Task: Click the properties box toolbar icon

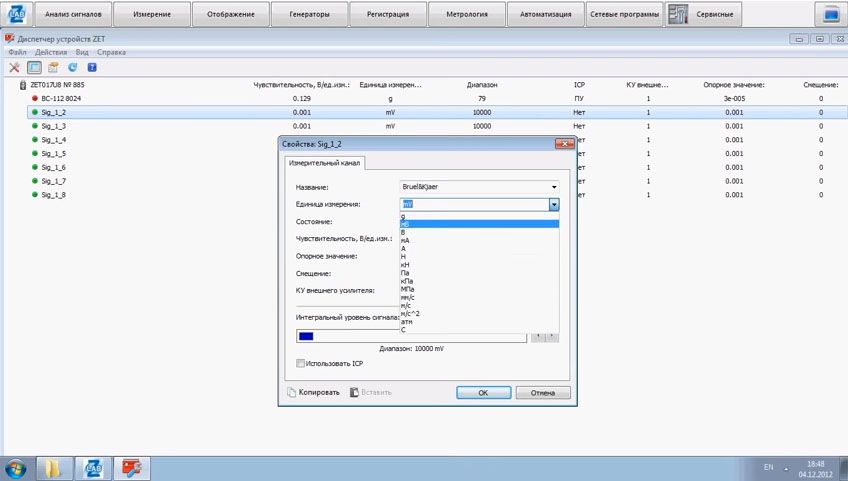Action: [x=53, y=68]
